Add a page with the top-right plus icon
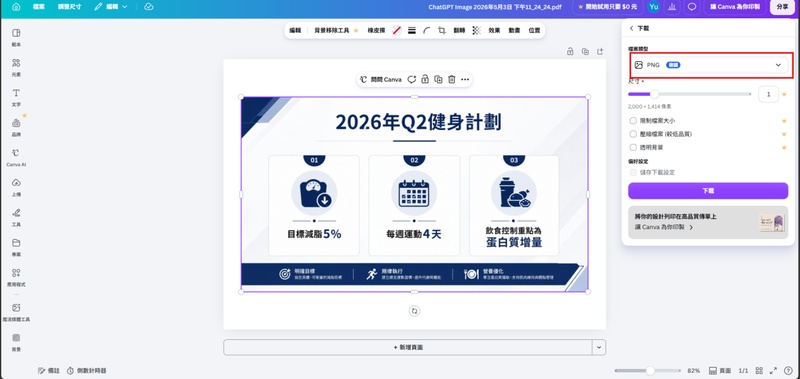Screen dimensions: 800x379 pos(600,52)
